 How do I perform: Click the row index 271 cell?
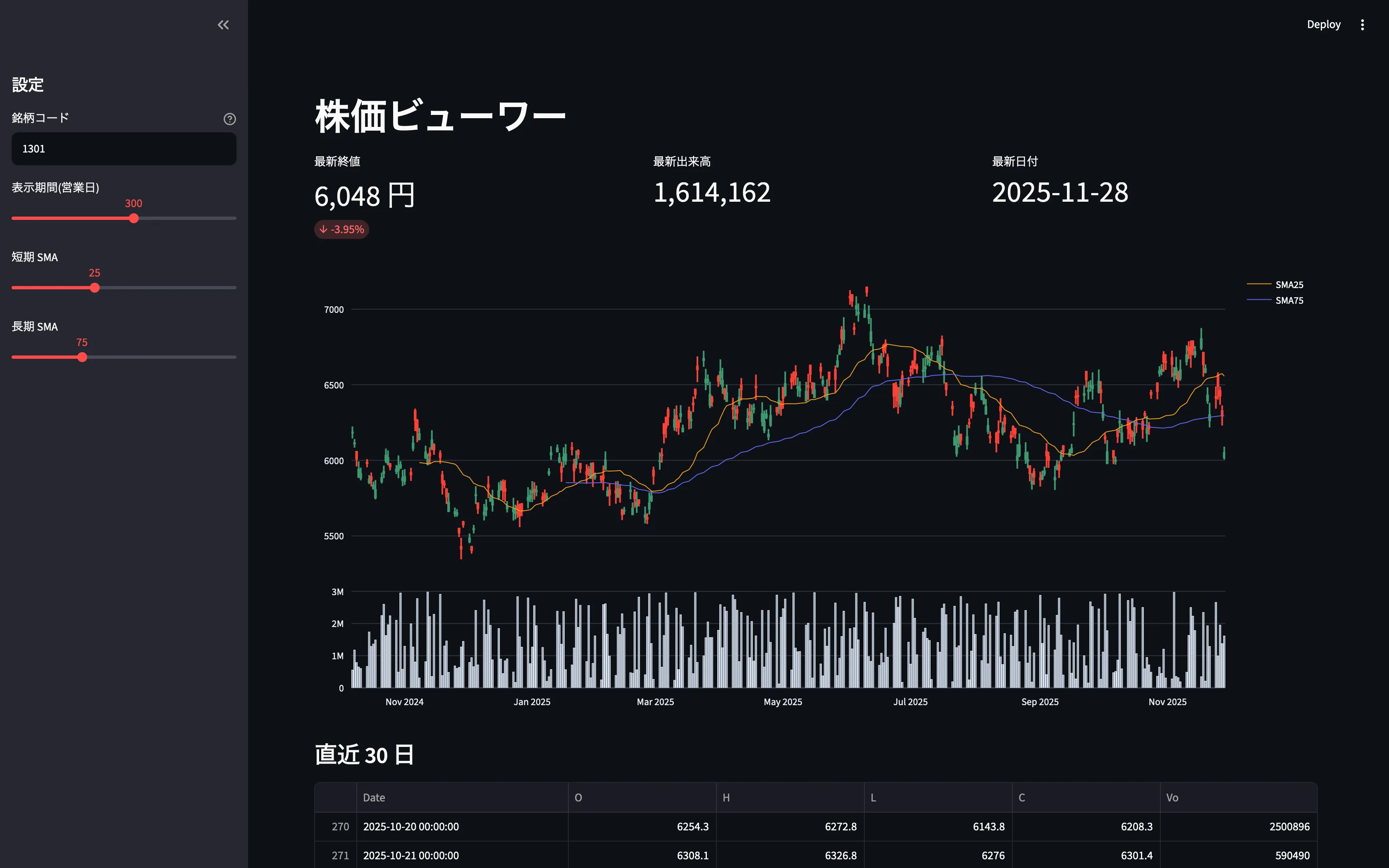click(x=336, y=855)
